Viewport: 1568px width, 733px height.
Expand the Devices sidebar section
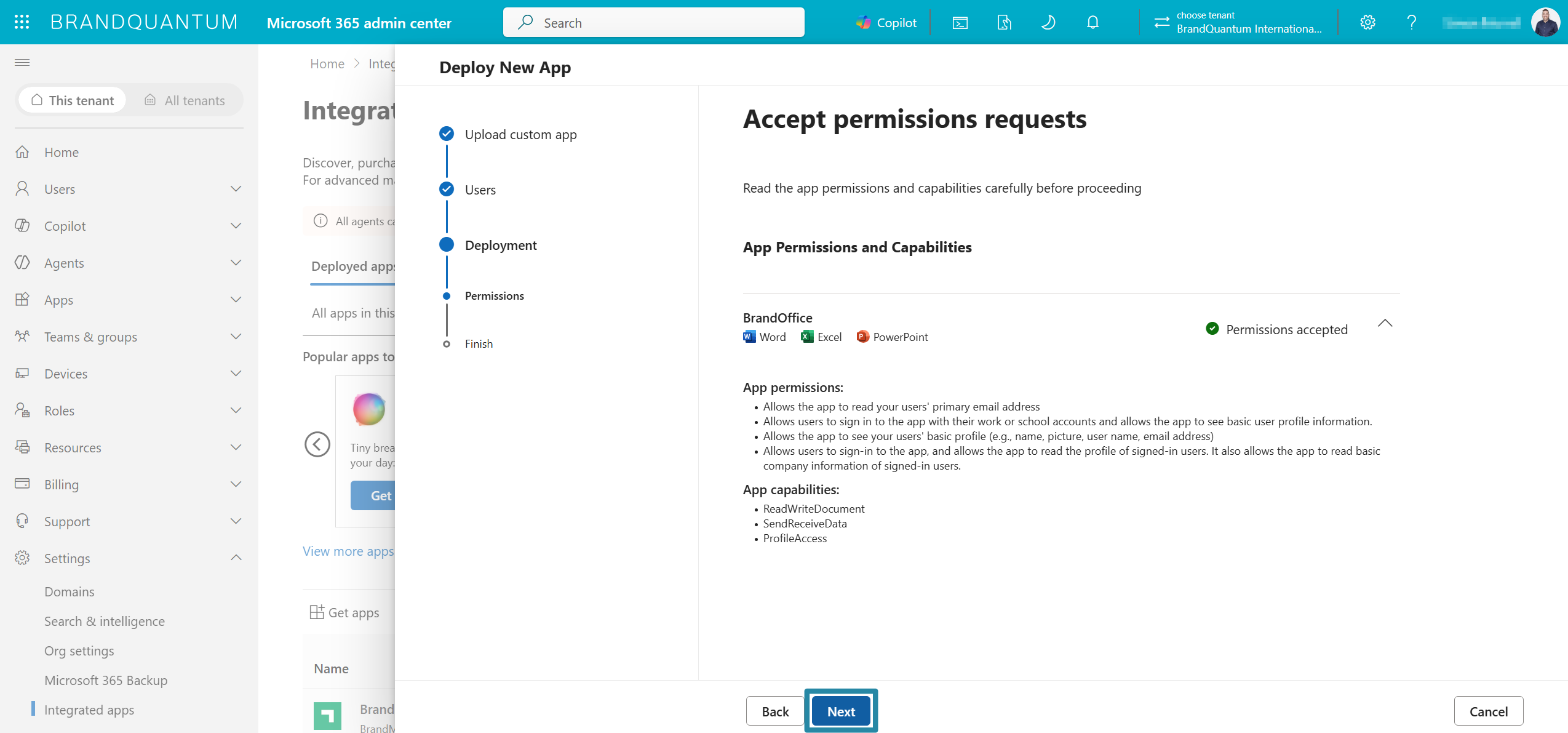(236, 374)
